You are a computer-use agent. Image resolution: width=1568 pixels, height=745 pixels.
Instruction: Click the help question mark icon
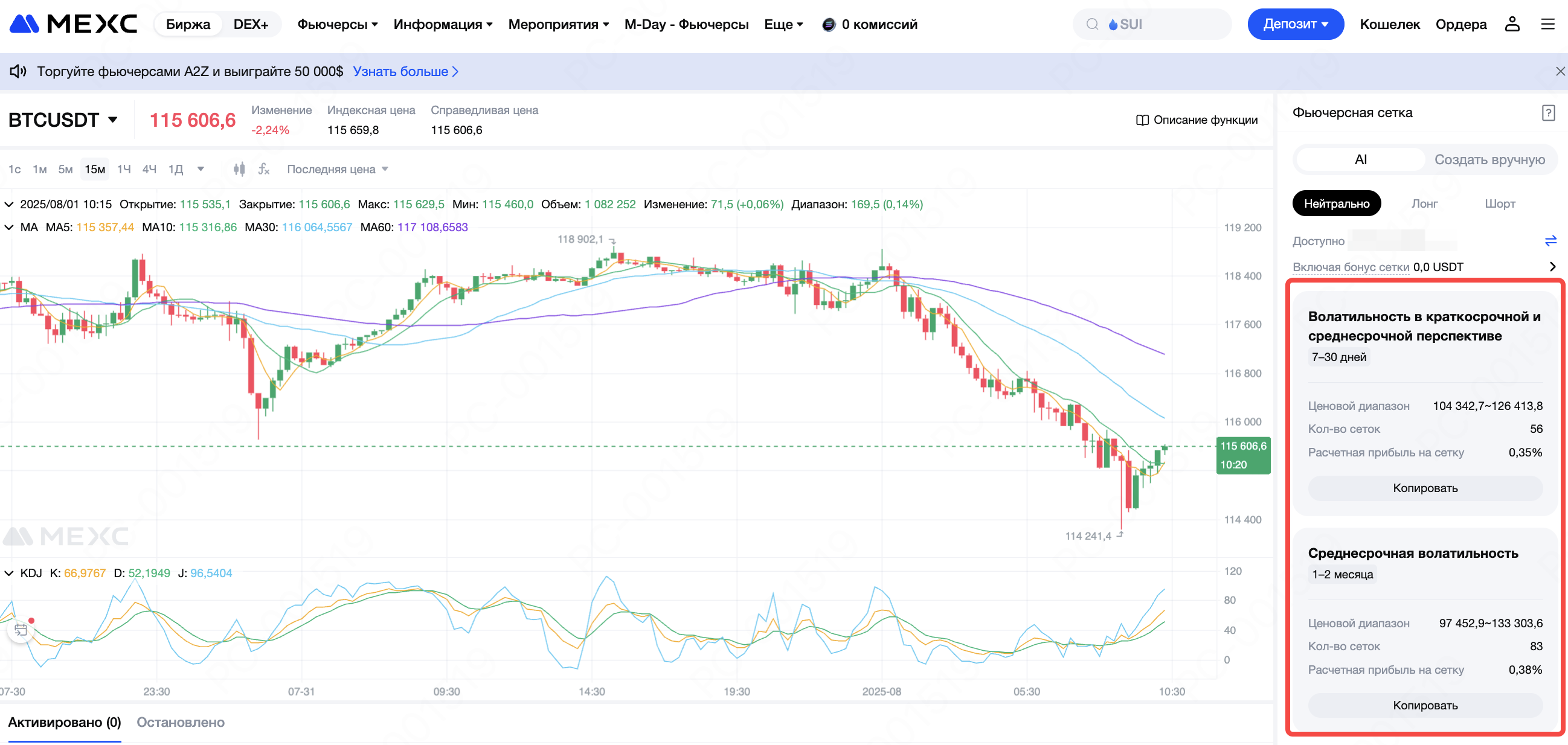coord(1549,113)
